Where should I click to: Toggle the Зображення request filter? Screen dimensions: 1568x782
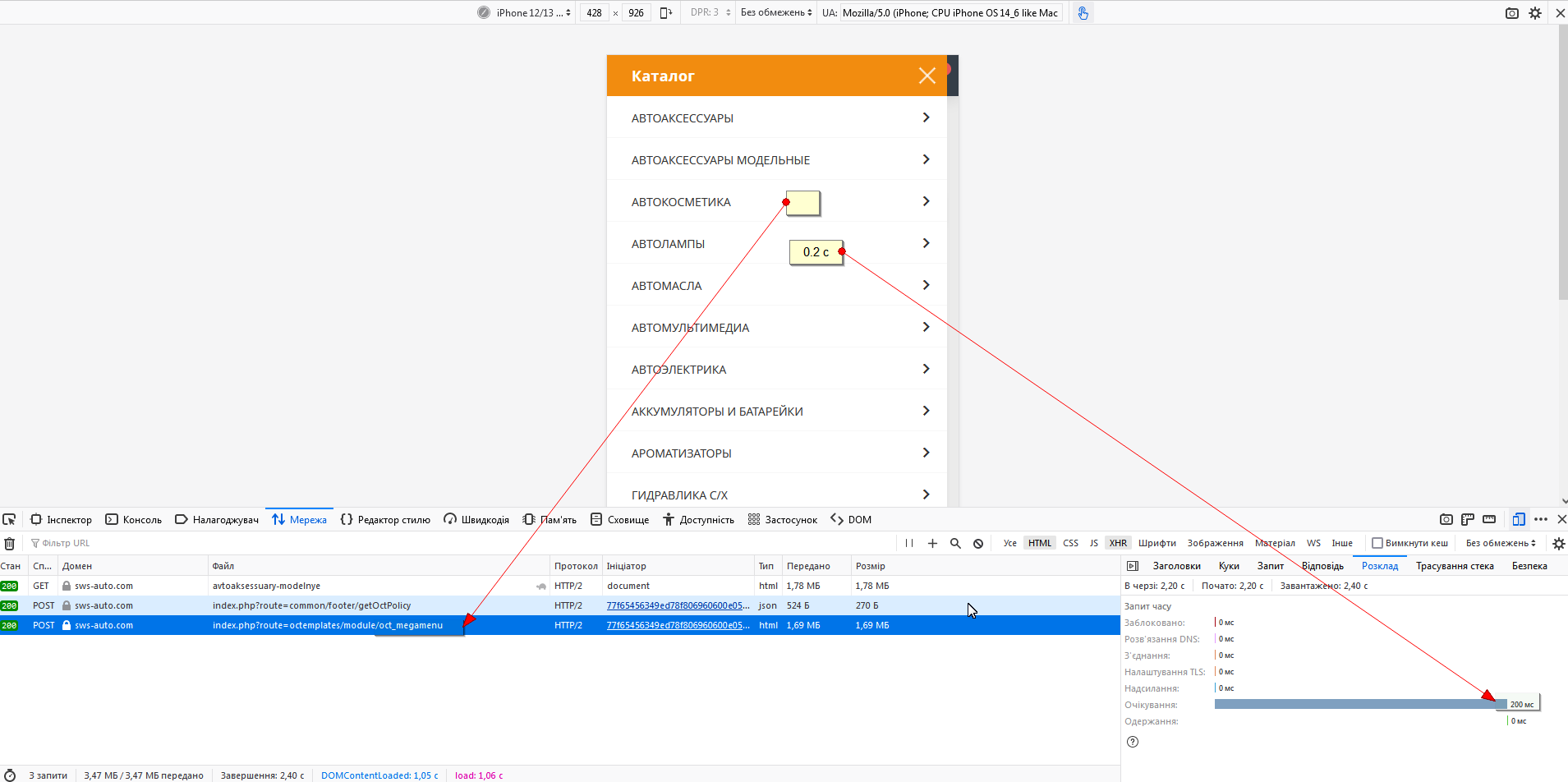coord(1215,543)
